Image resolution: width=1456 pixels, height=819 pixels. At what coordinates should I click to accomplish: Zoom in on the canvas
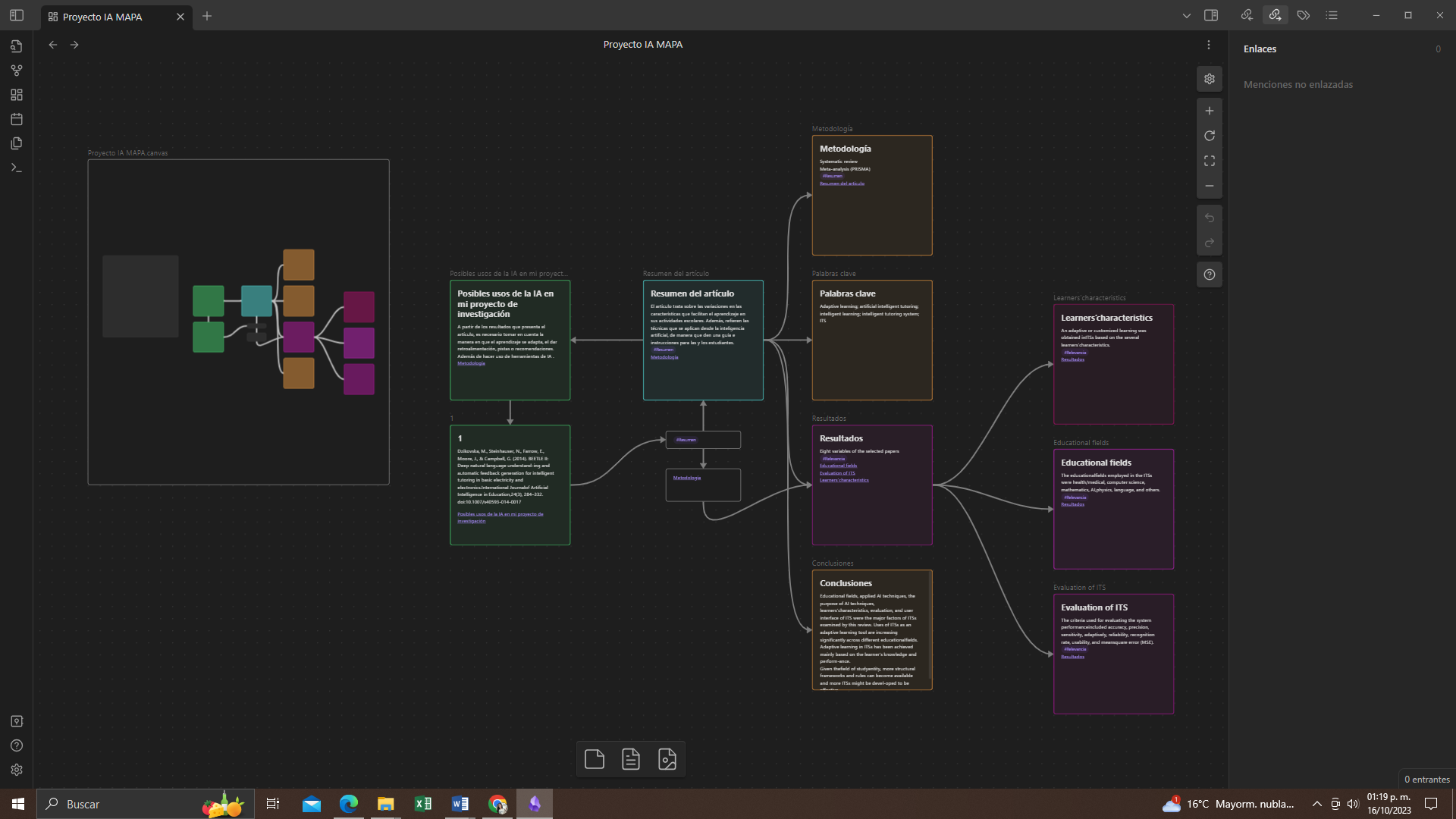click(x=1210, y=111)
